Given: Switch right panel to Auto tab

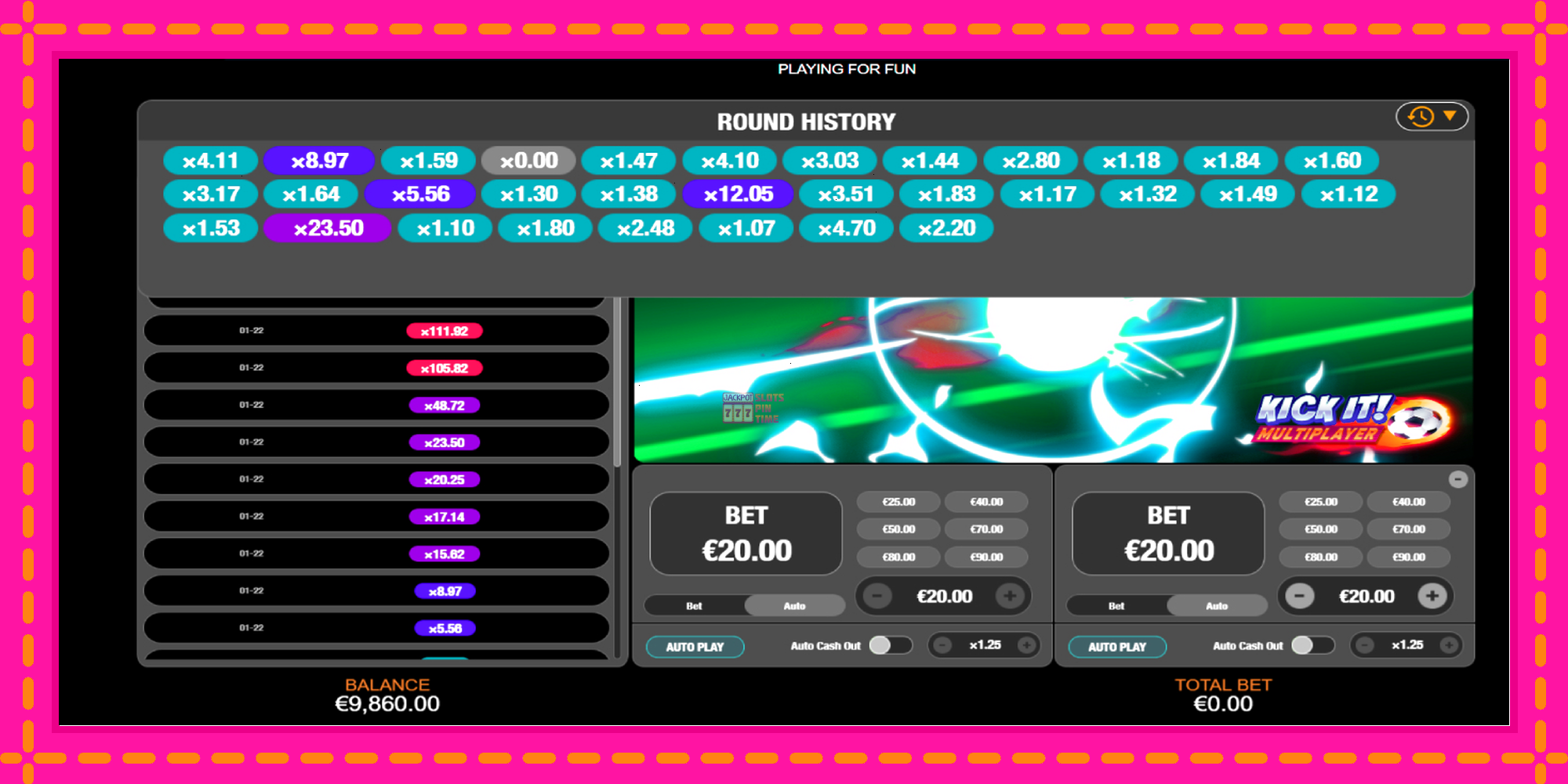Looking at the screenshot, I should click(x=1217, y=606).
